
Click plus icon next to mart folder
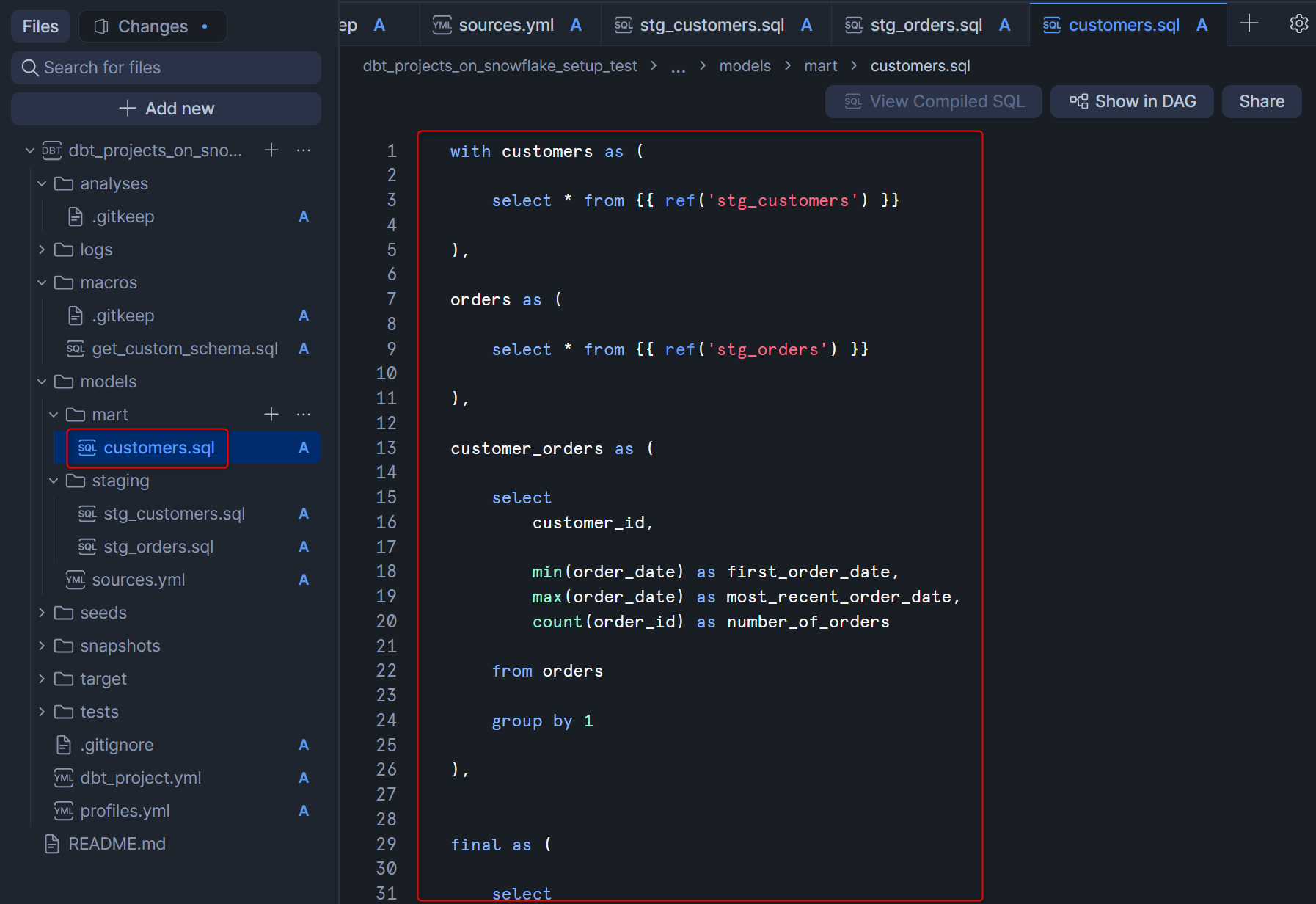click(x=271, y=415)
